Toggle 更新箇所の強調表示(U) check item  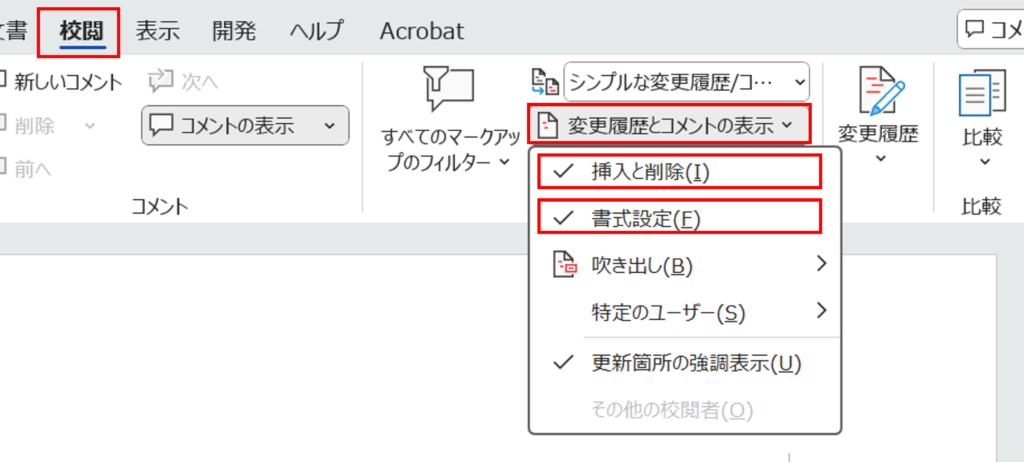[684, 363]
